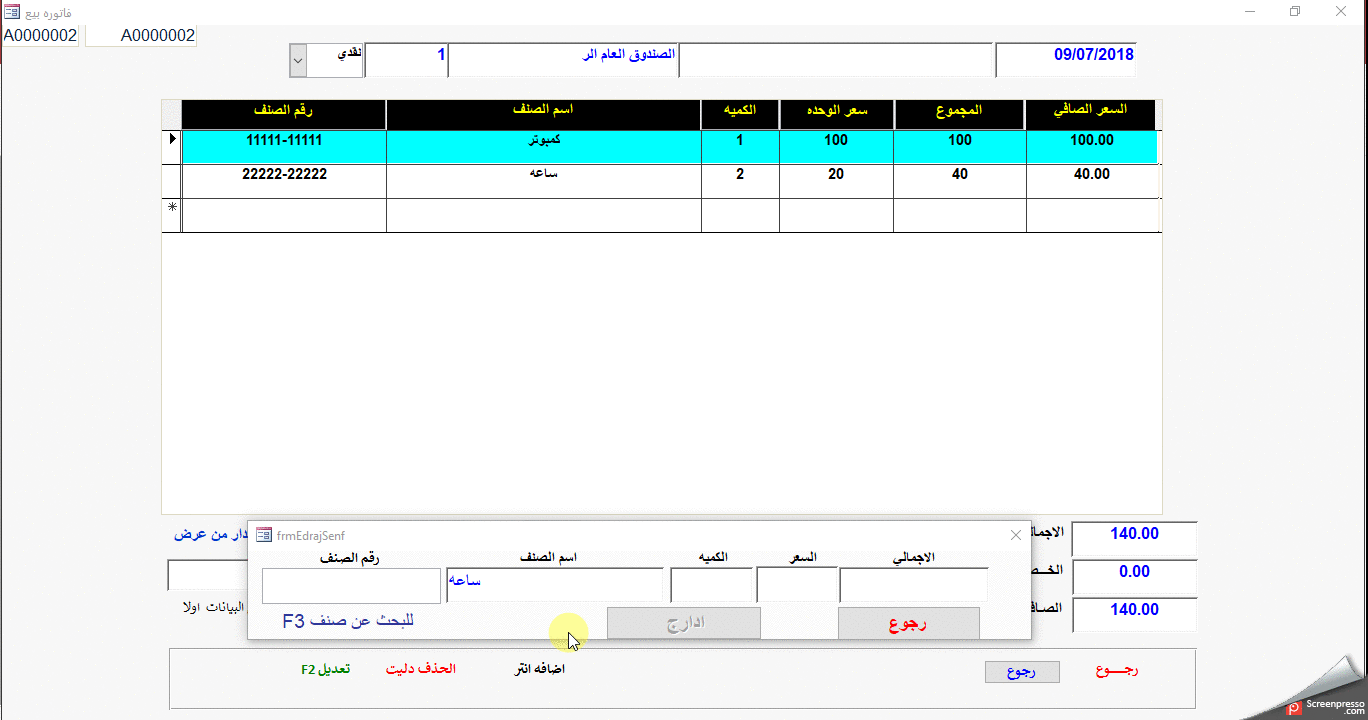
Task: Select the current-record arrow for the كمبوتر row
Action: 172,140
